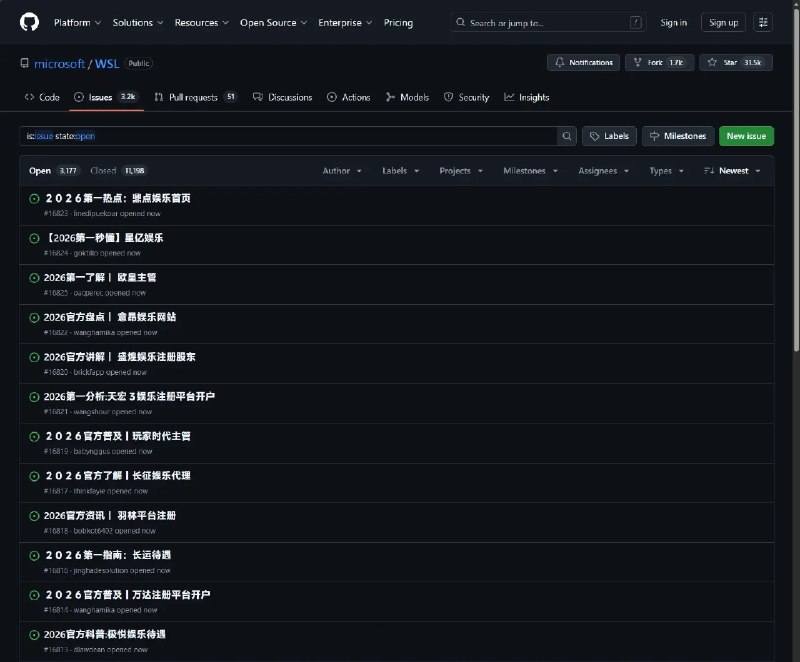Open the Milestones page via the signpost button
This screenshot has width=800, height=662.
678,136
